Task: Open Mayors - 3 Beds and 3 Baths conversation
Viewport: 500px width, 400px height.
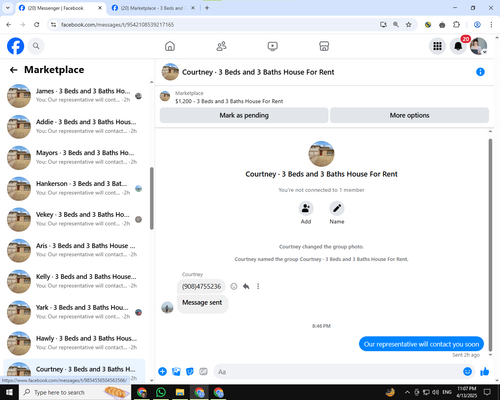Action: pyautogui.click(x=74, y=158)
